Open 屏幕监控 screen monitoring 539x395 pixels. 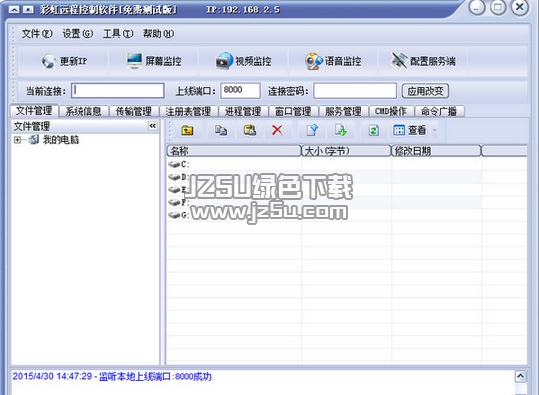point(154,61)
